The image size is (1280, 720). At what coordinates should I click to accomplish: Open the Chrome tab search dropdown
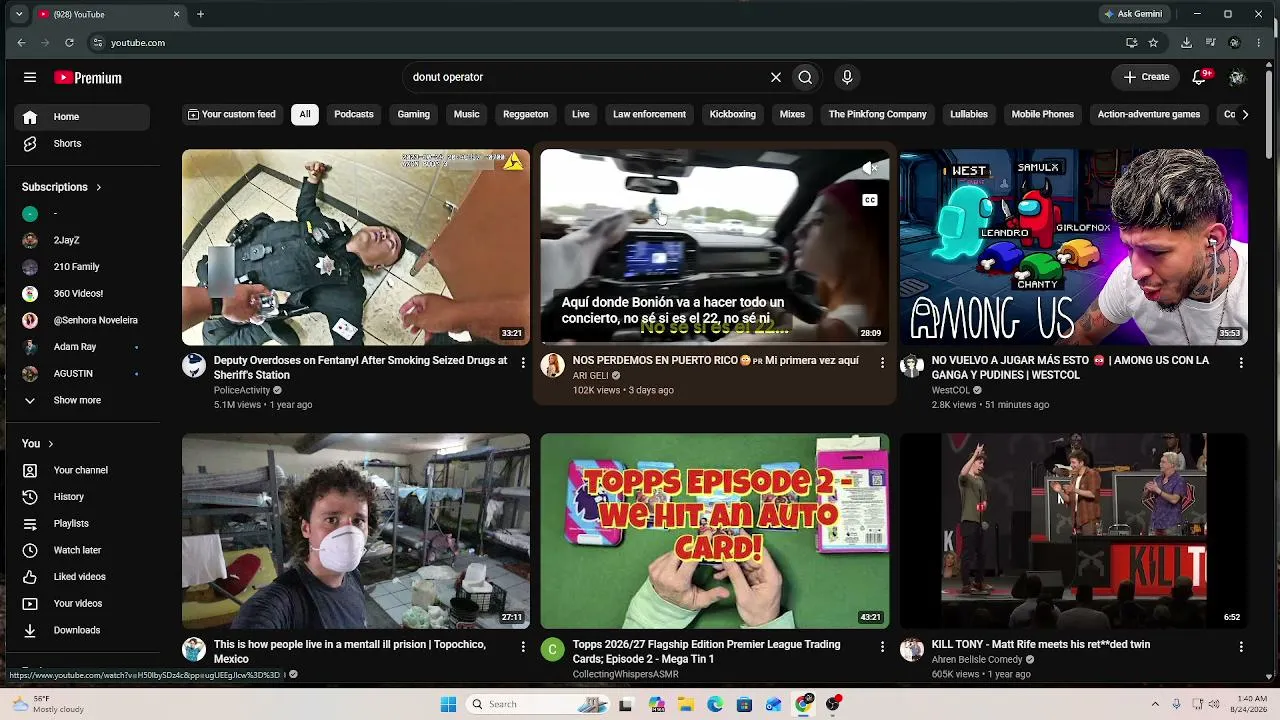(19, 14)
